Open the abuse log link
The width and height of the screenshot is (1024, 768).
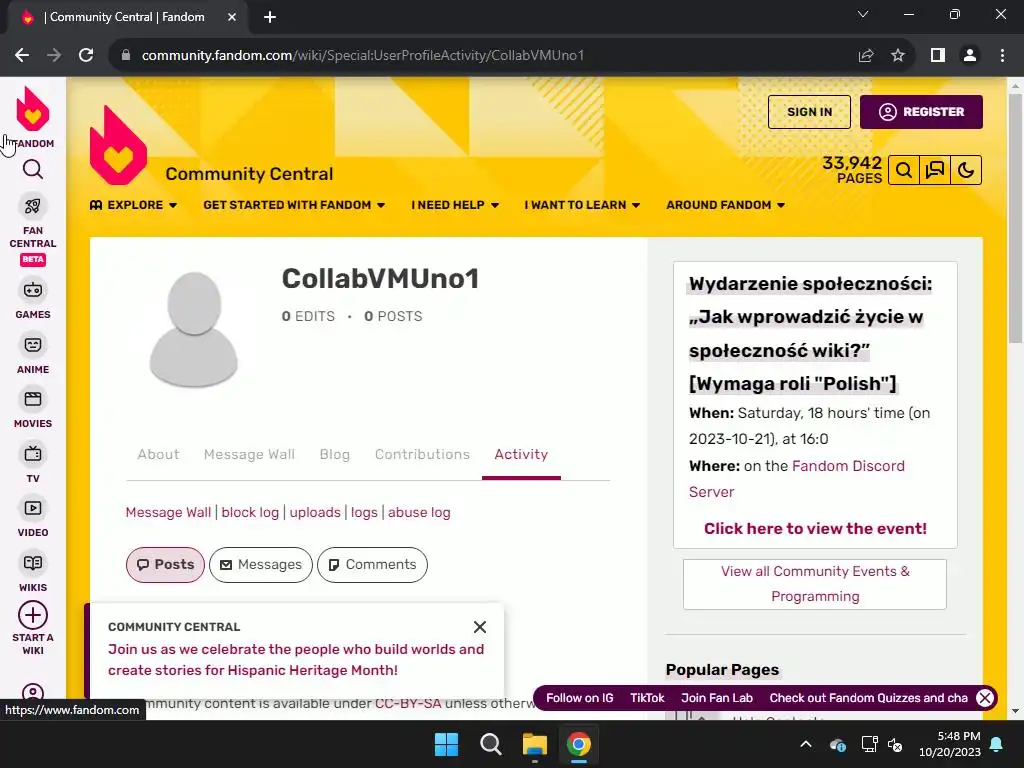(x=419, y=513)
